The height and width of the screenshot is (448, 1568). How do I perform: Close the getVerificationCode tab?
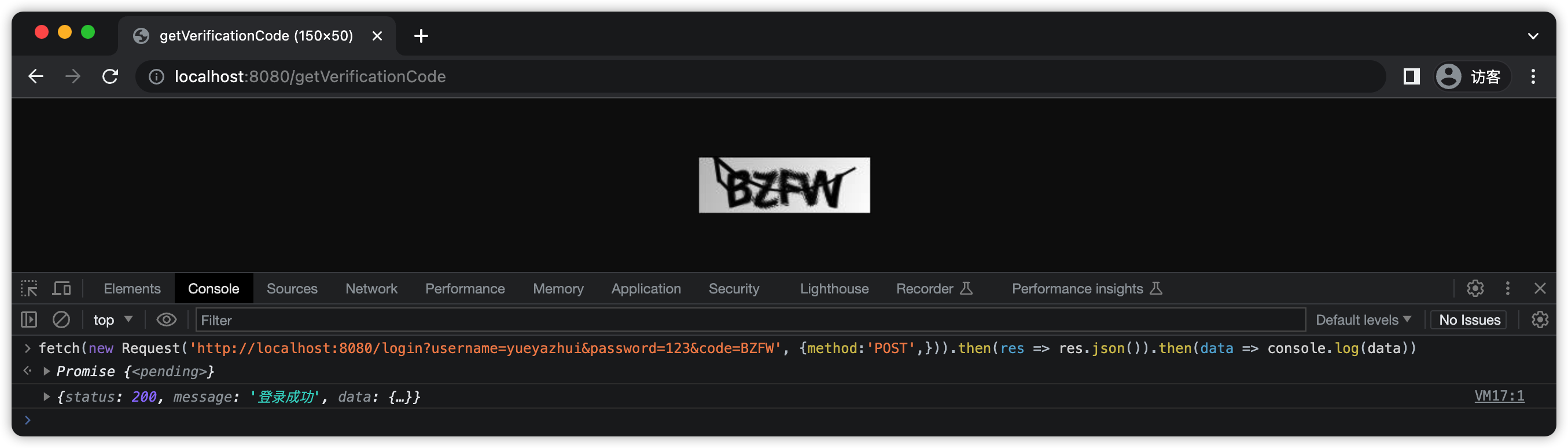pyautogui.click(x=377, y=36)
